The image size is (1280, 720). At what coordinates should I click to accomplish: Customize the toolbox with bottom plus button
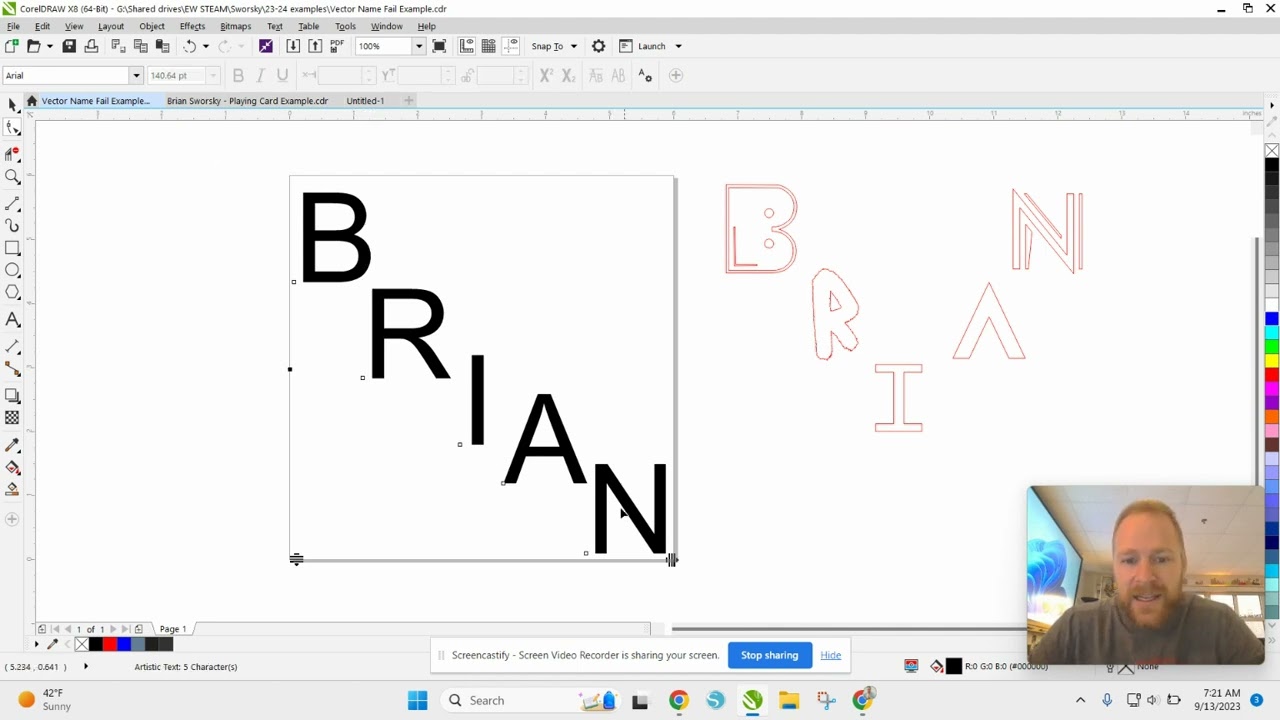click(x=12, y=519)
